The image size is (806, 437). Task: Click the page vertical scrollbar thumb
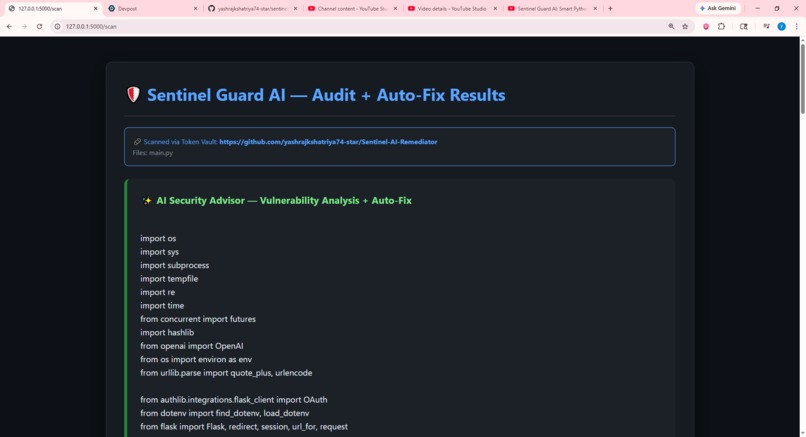802,78
